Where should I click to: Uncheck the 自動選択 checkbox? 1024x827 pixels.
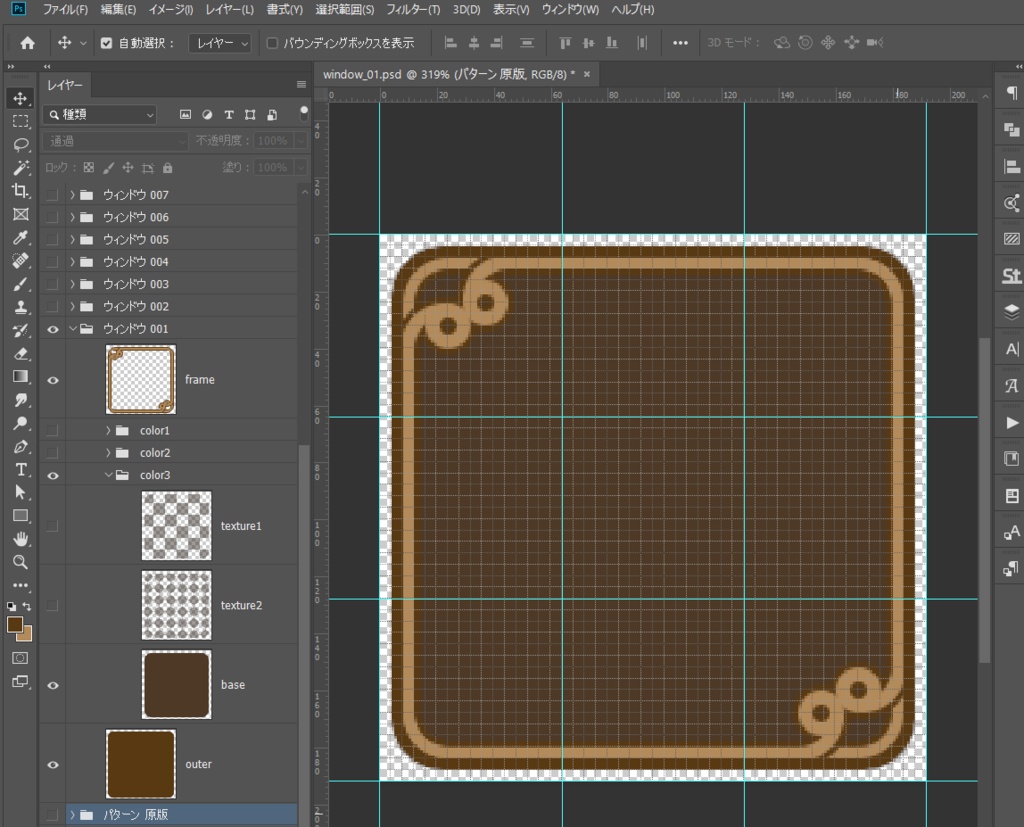(x=107, y=43)
